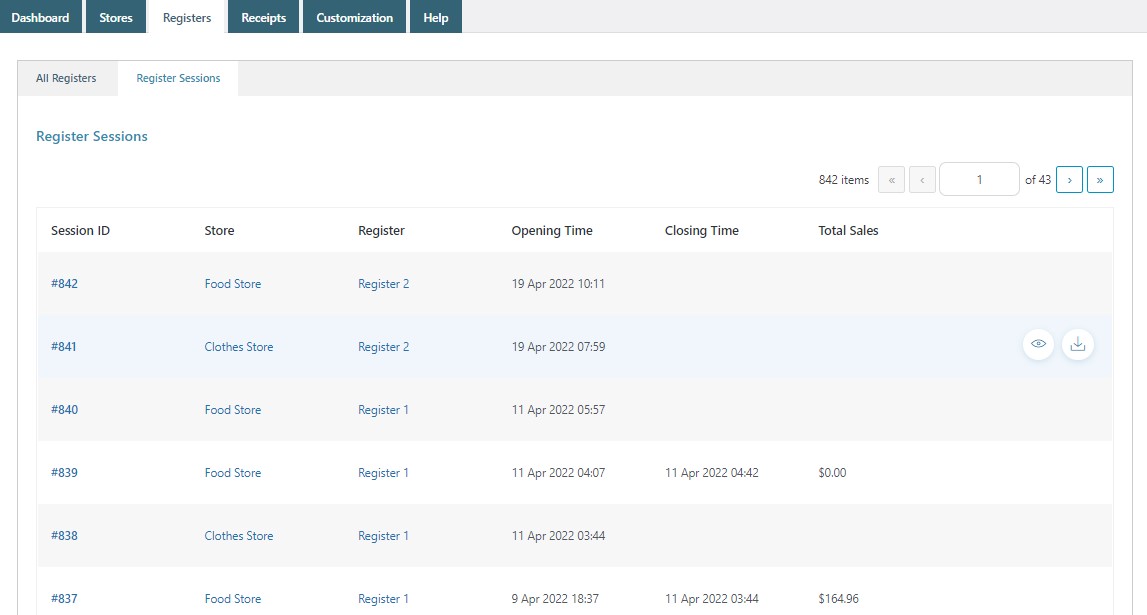The width and height of the screenshot is (1147, 615).
Task: Click the page number input field
Action: point(979,180)
